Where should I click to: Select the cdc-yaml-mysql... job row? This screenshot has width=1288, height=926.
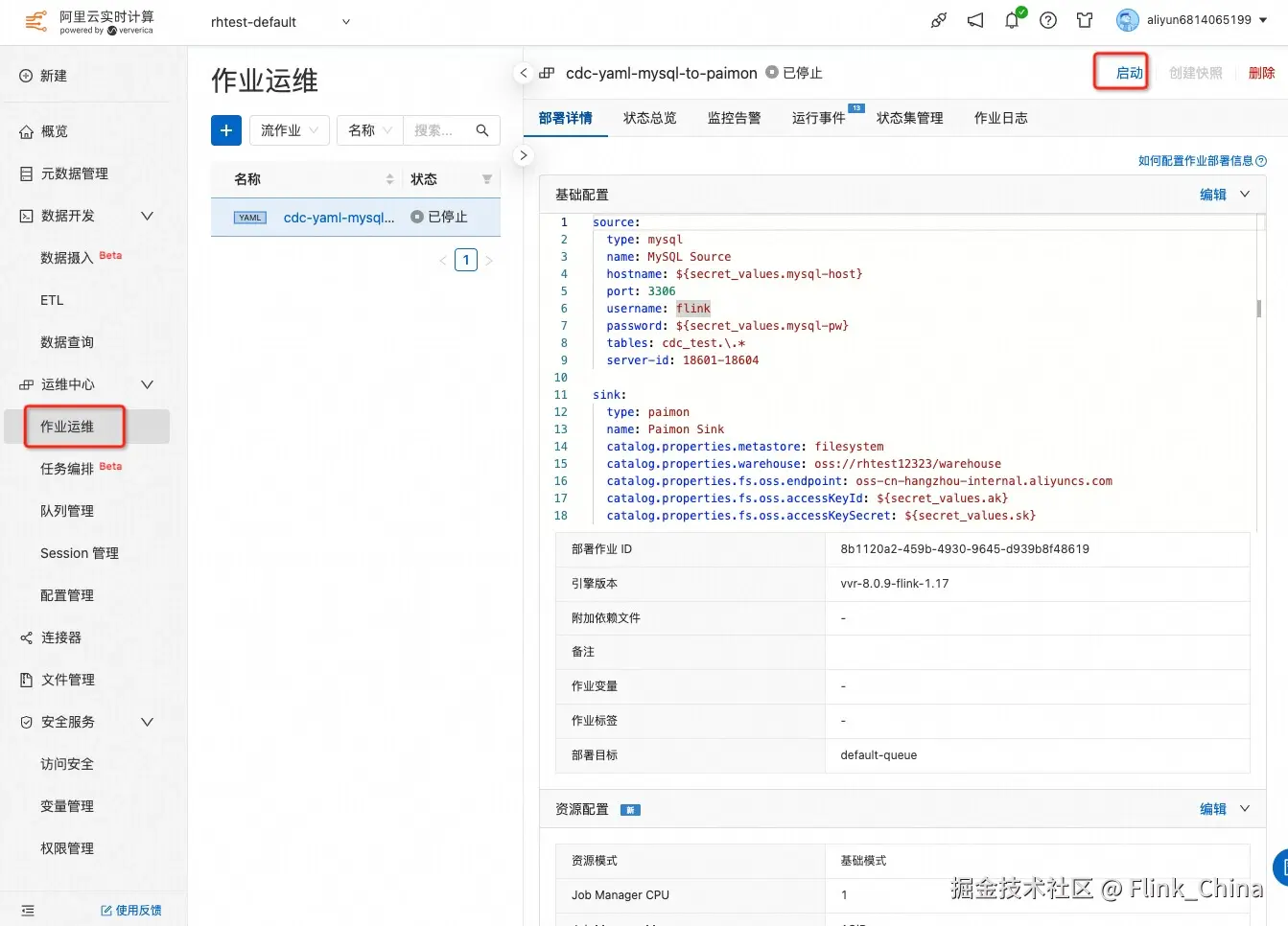356,218
